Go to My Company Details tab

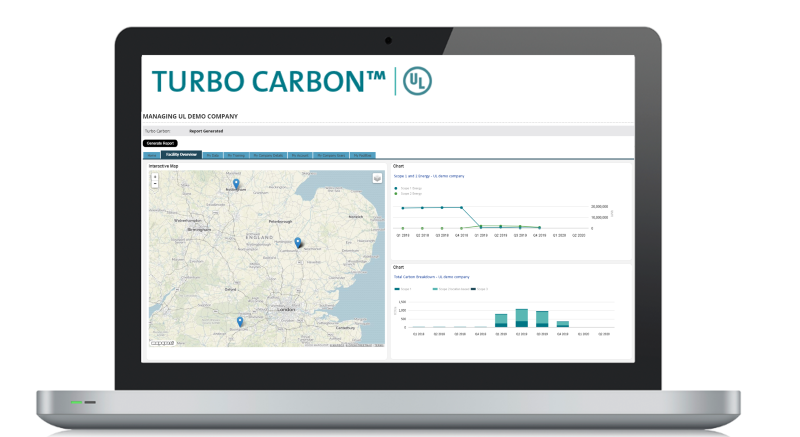click(x=268, y=156)
